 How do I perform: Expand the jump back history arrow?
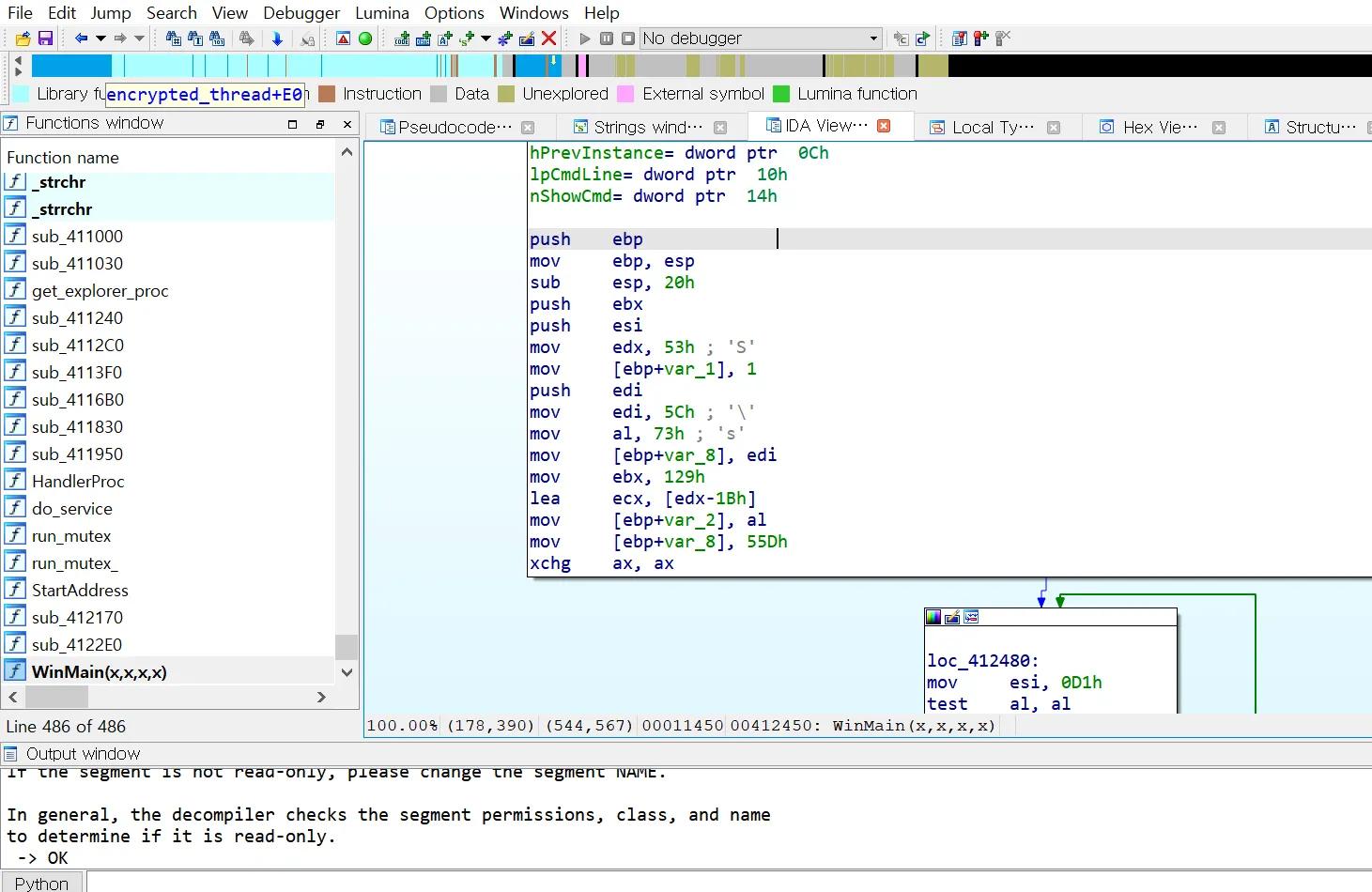tap(100, 38)
